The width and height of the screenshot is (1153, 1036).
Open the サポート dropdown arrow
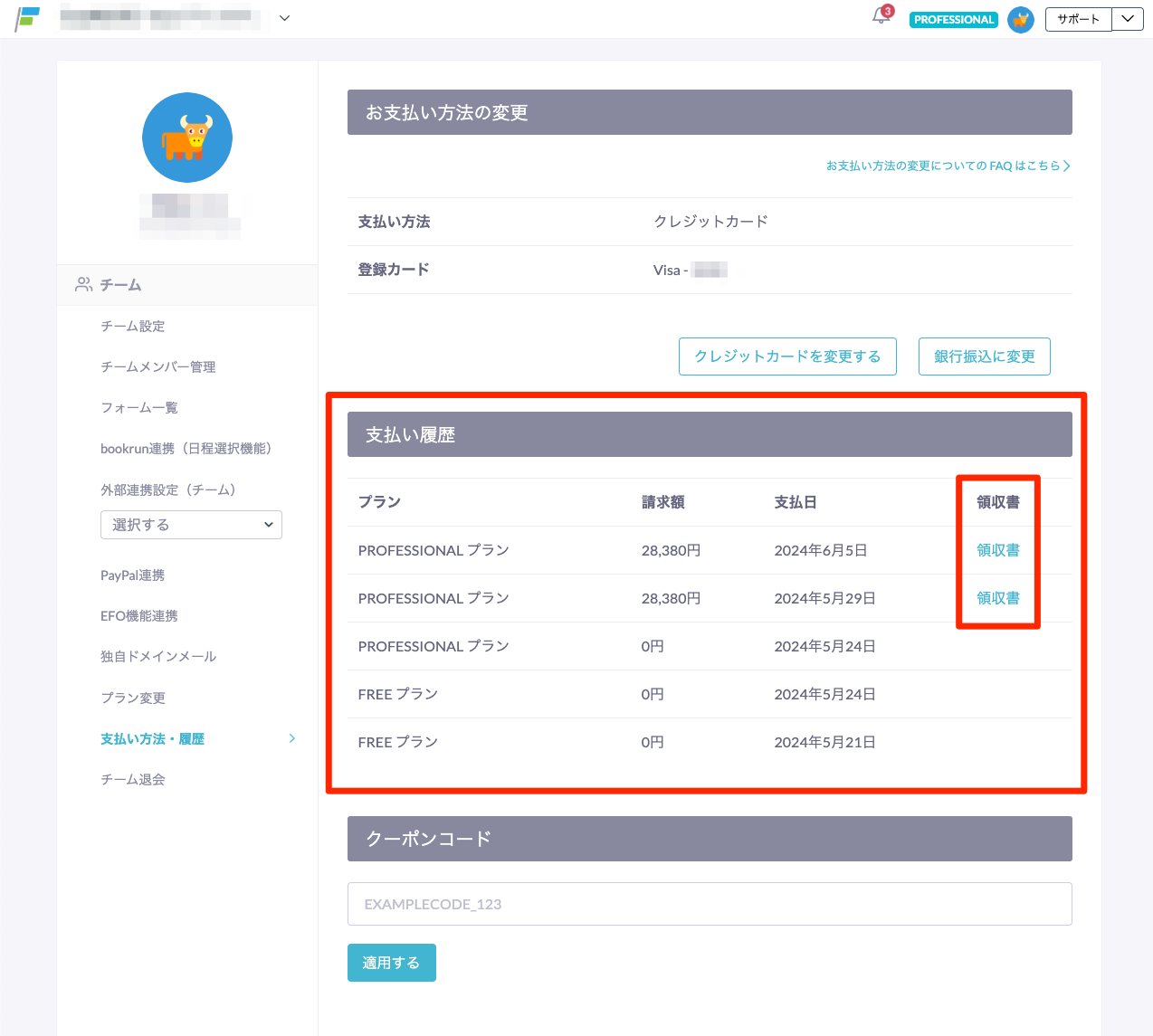coord(1128,19)
